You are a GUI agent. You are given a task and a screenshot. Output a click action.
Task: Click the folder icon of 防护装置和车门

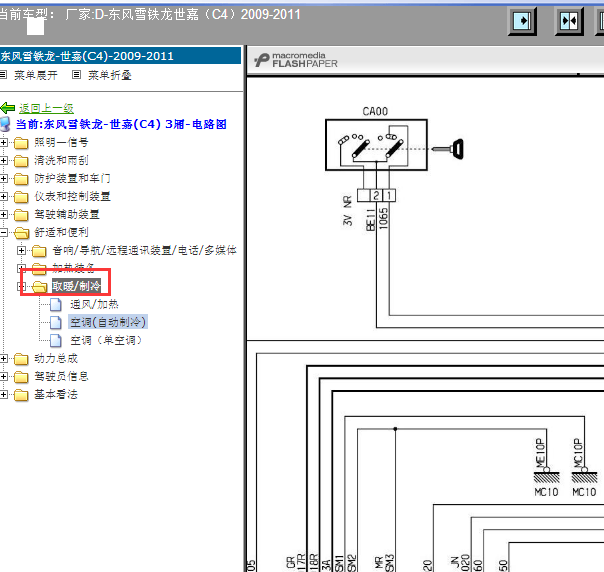[x=21, y=179]
